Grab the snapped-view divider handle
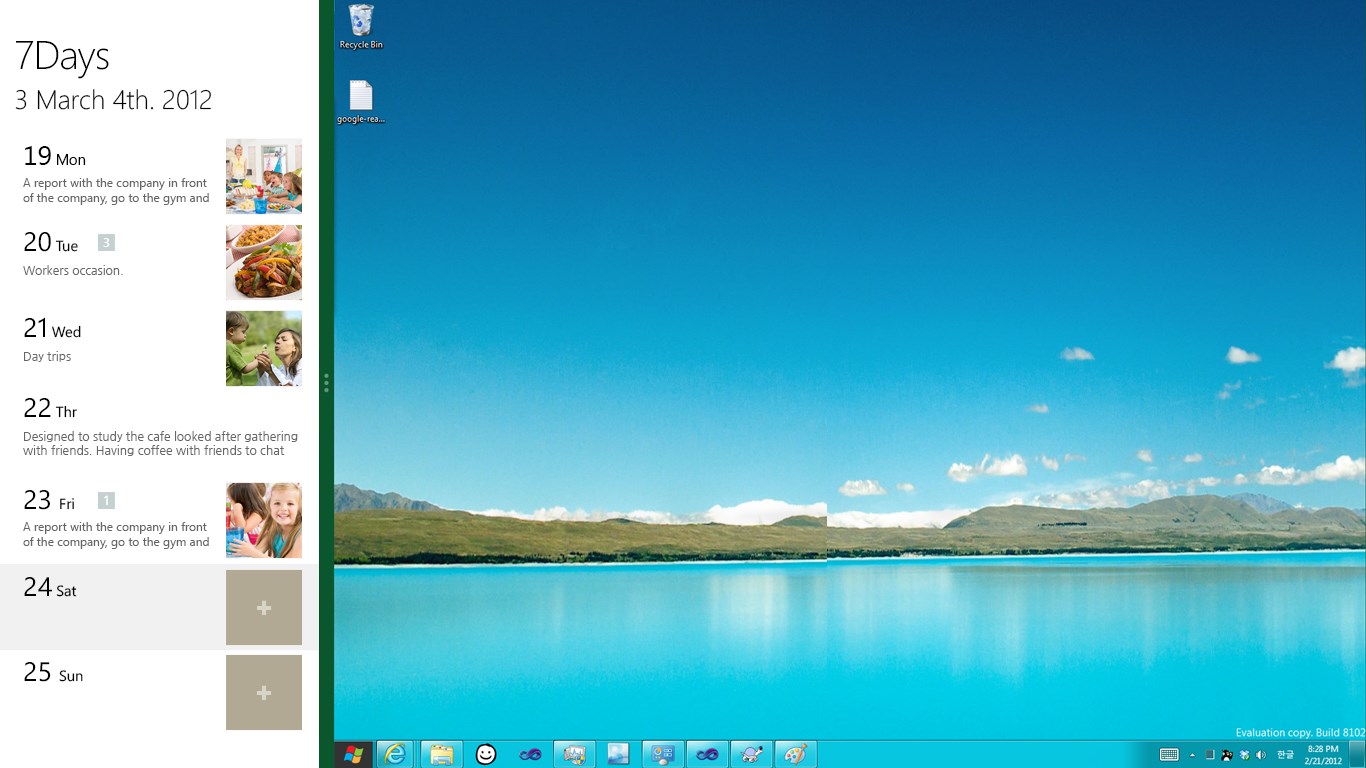1366x768 pixels. pos(326,383)
